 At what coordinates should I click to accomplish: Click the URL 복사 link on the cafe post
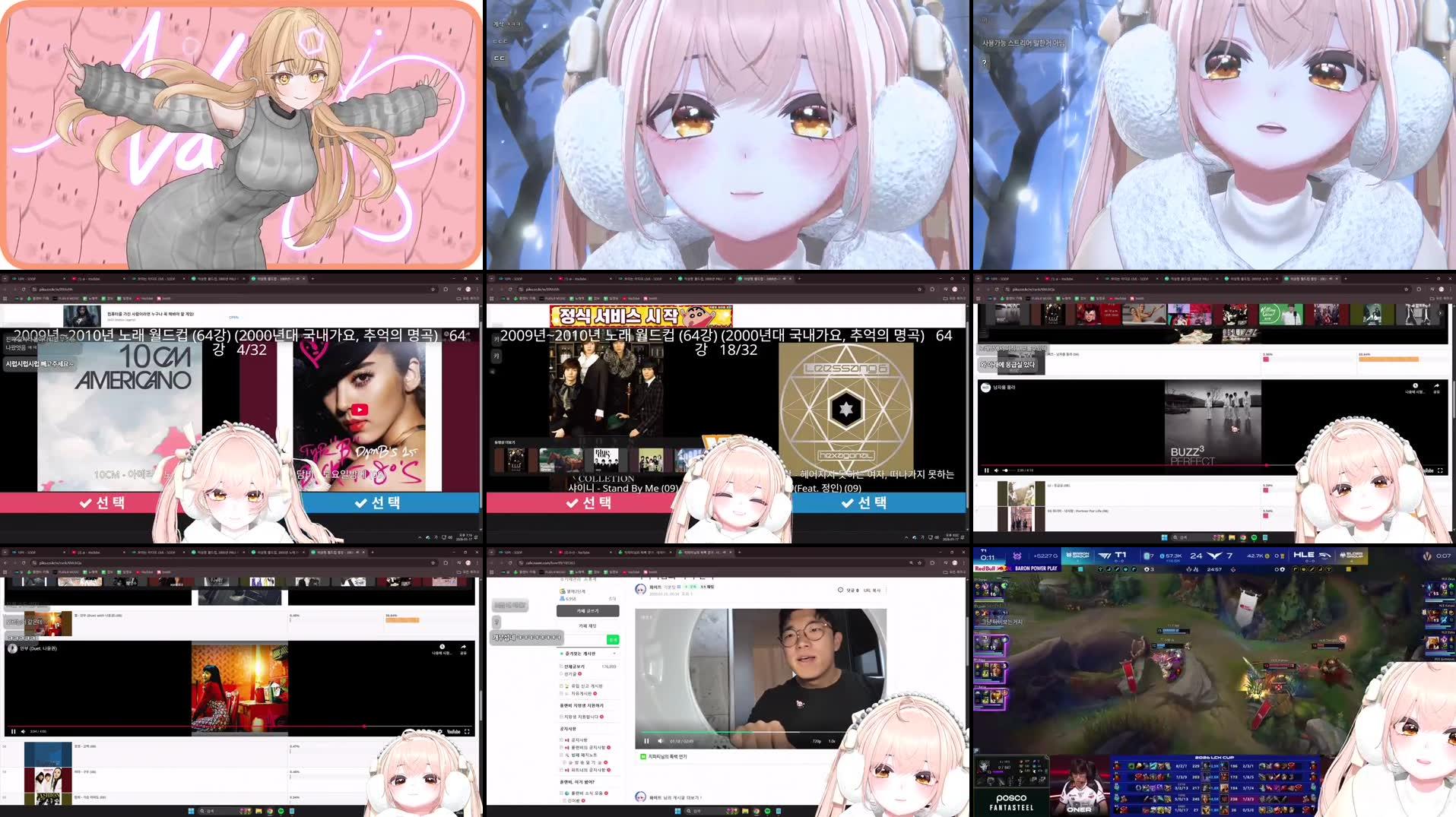tap(873, 590)
